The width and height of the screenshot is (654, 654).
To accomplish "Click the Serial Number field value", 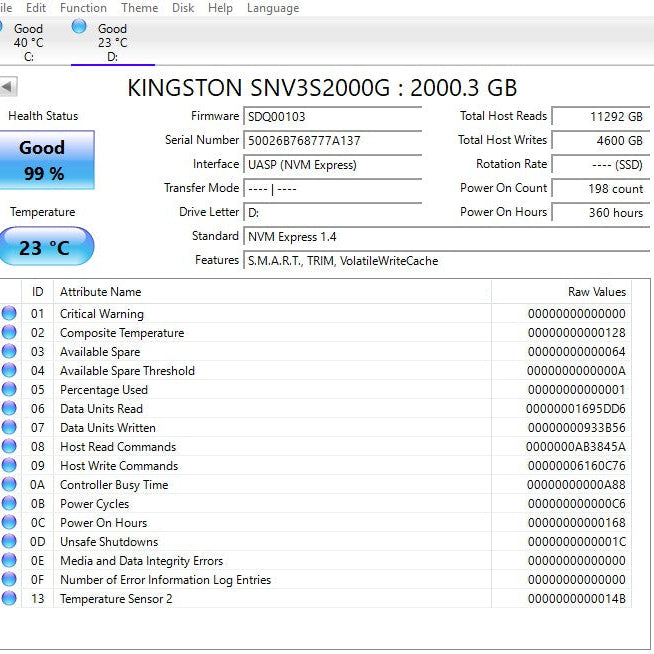I will pyautogui.click(x=332, y=141).
